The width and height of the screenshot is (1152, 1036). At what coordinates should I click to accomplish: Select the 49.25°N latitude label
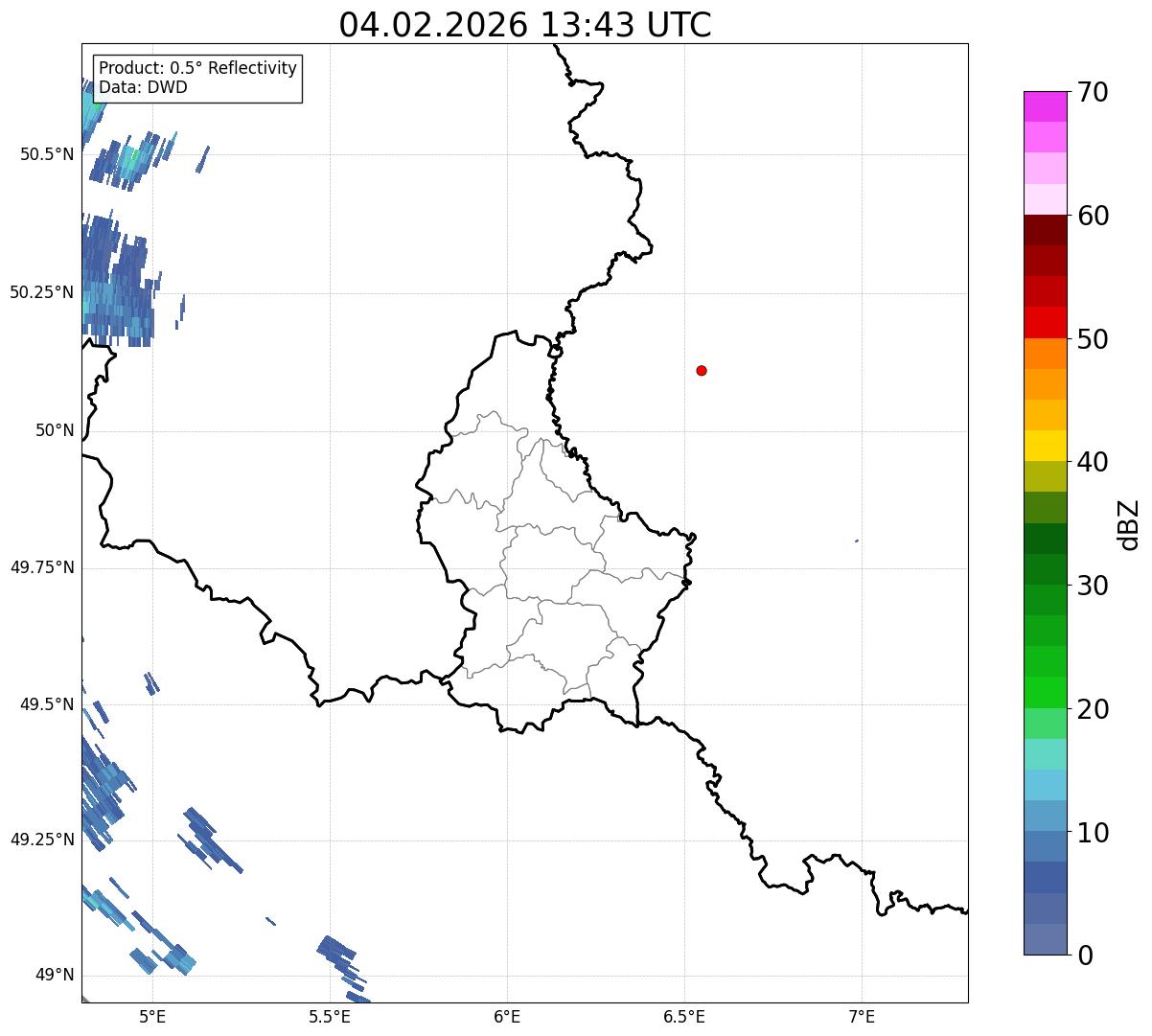coord(42,840)
